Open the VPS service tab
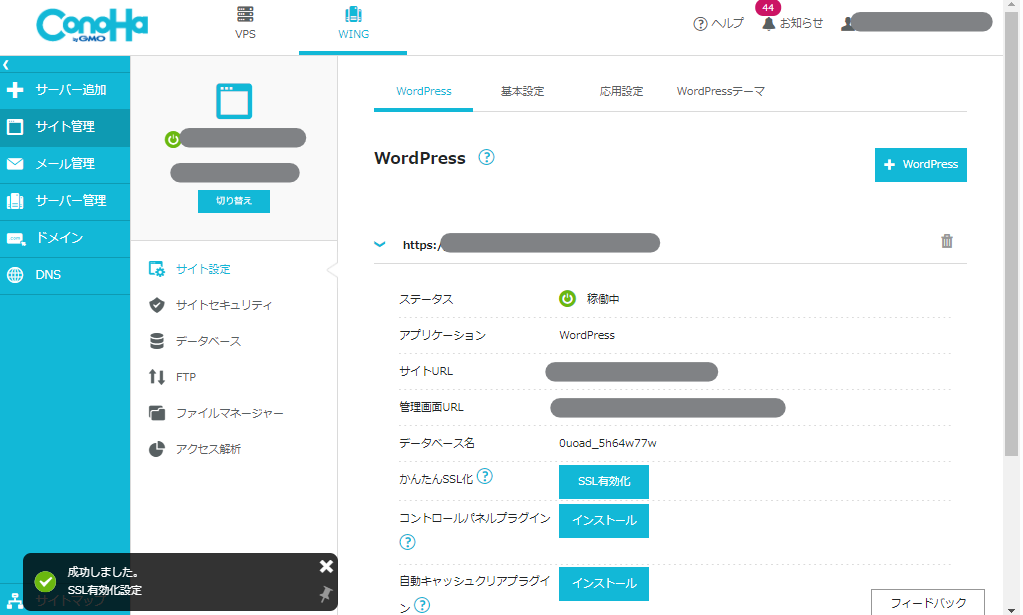 245,23
